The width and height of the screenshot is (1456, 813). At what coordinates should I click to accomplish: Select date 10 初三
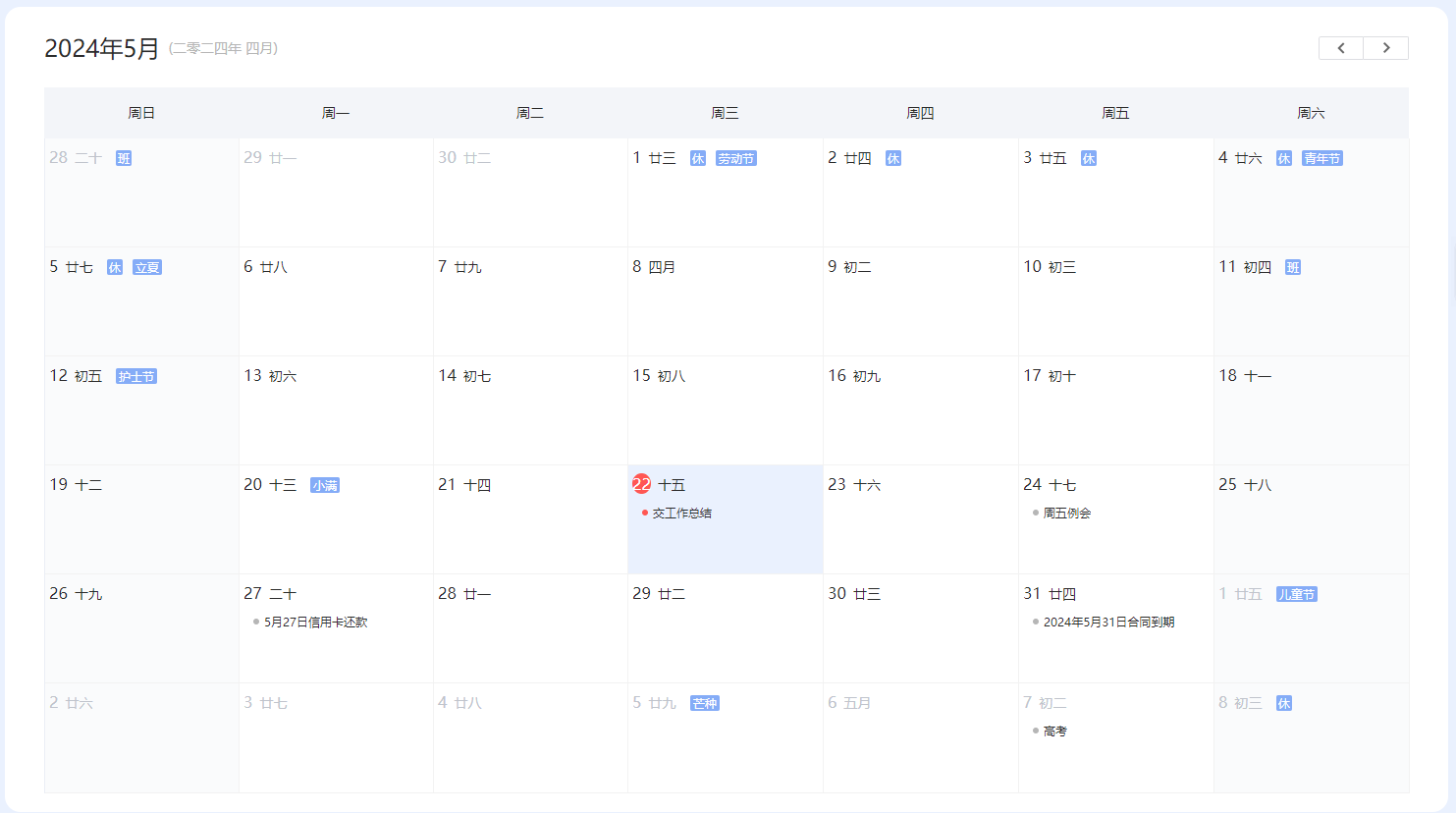tap(1116, 301)
